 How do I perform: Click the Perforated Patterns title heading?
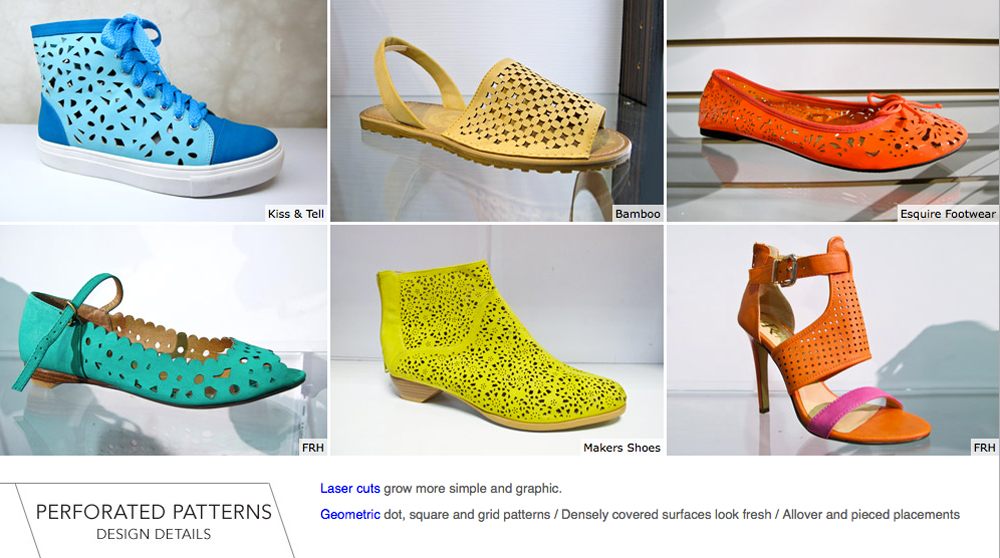(154, 512)
